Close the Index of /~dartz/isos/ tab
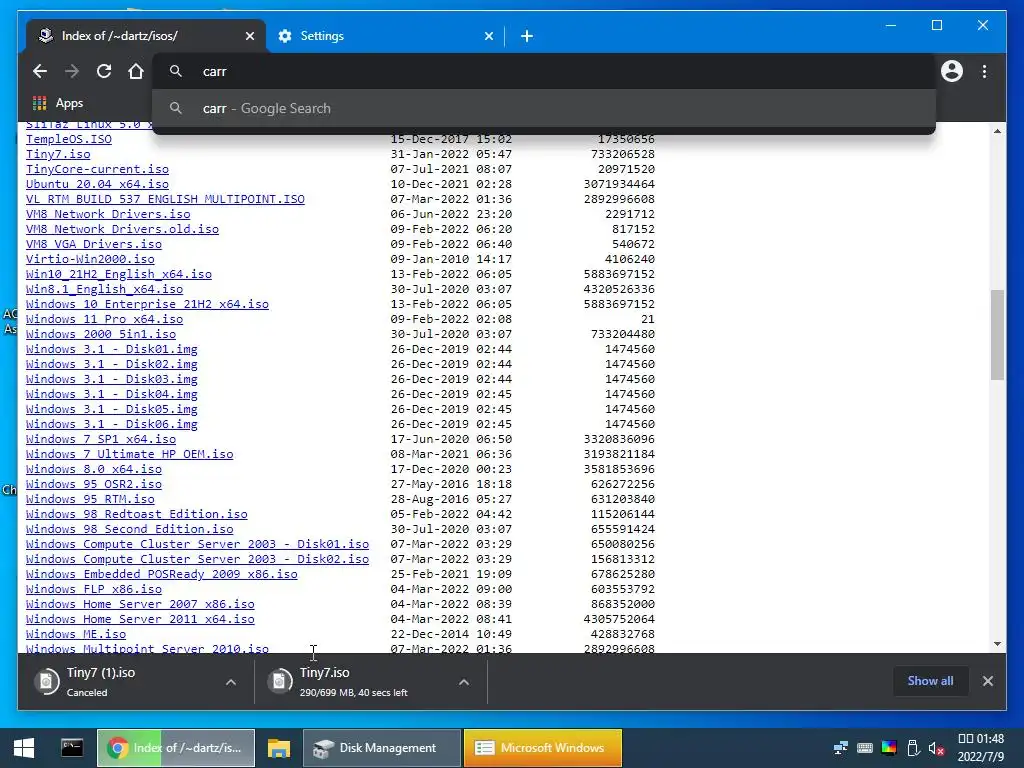The width and height of the screenshot is (1024, 768). point(249,36)
